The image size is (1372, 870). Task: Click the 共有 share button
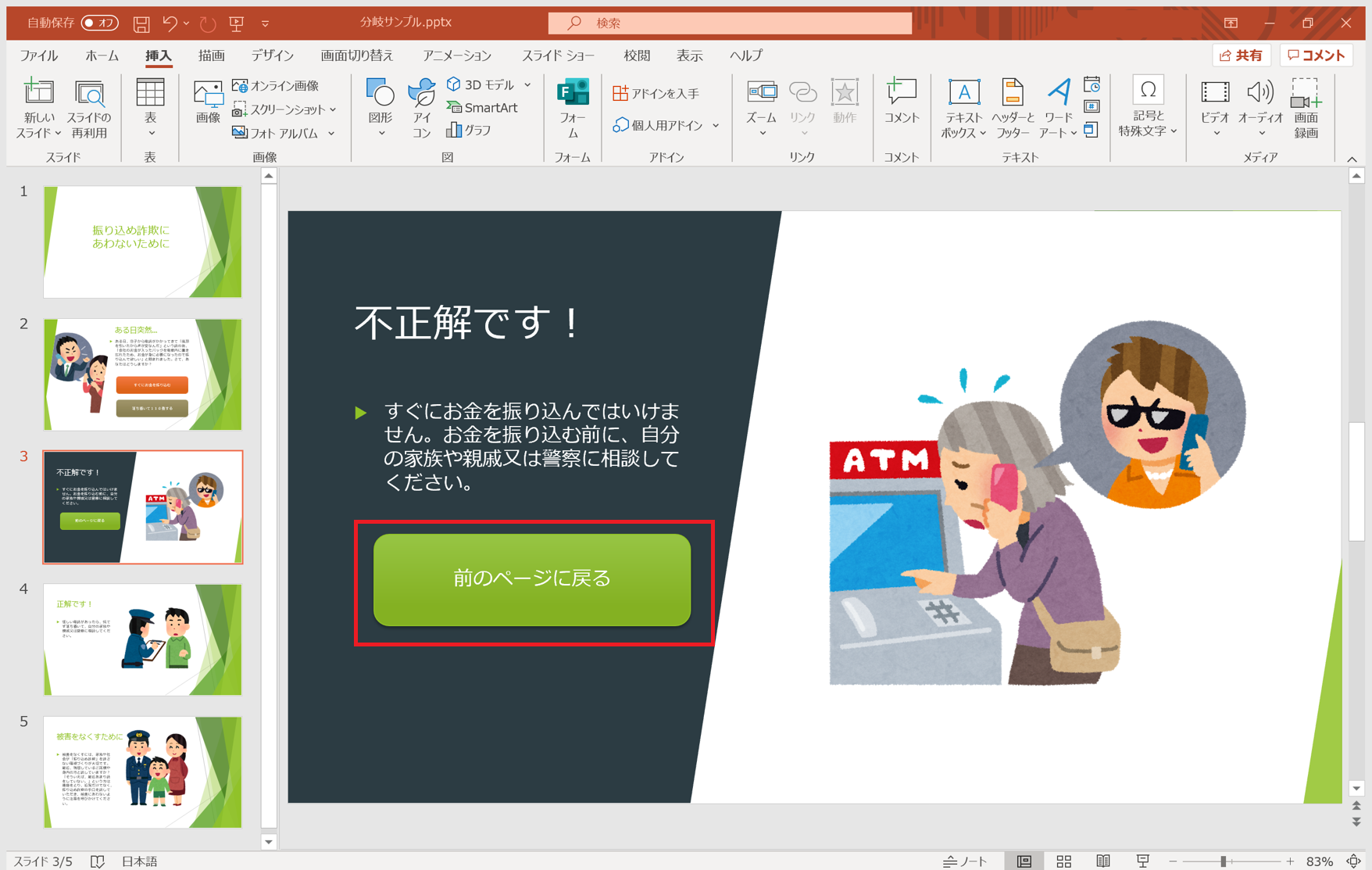pyautogui.click(x=1241, y=55)
